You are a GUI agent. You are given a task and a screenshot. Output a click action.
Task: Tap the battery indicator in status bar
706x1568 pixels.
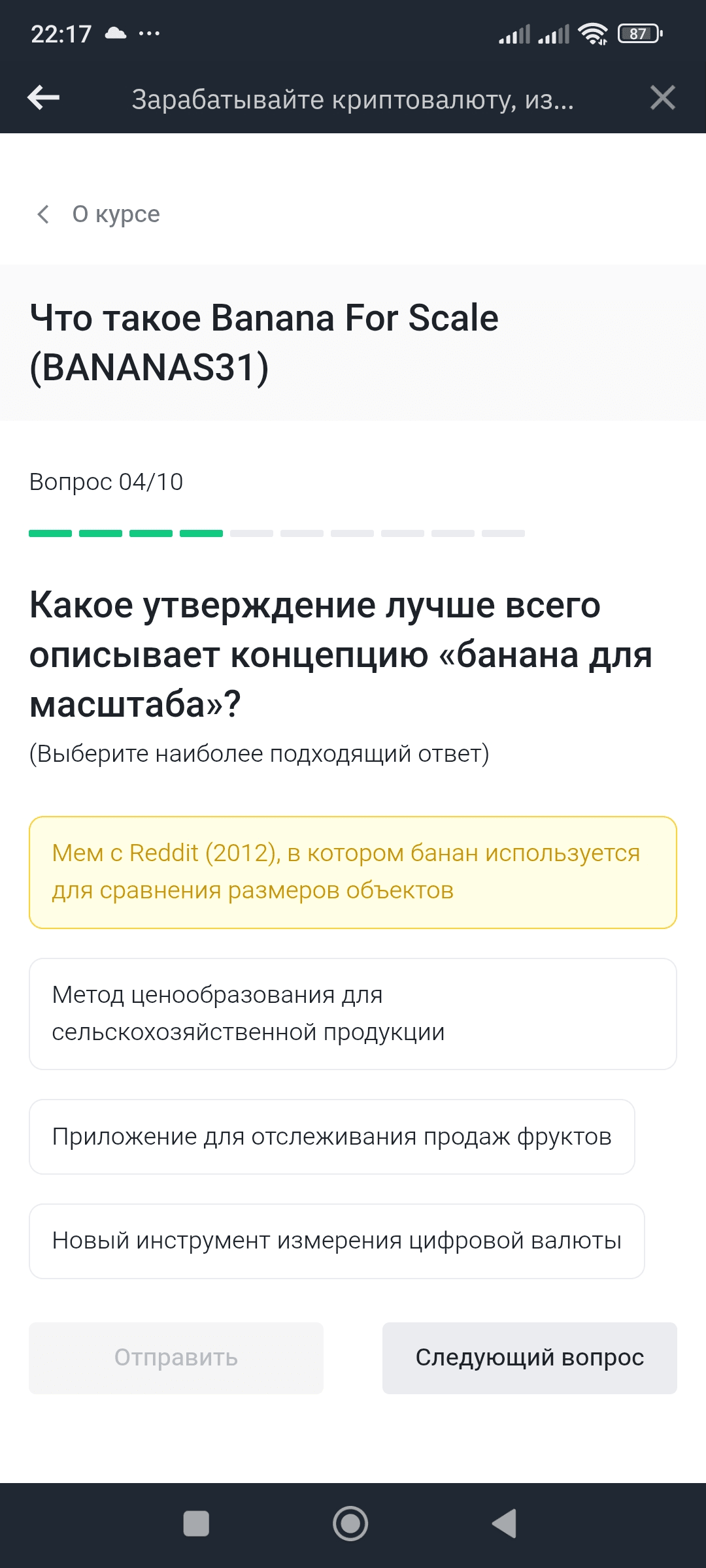[x=639, y=34]
